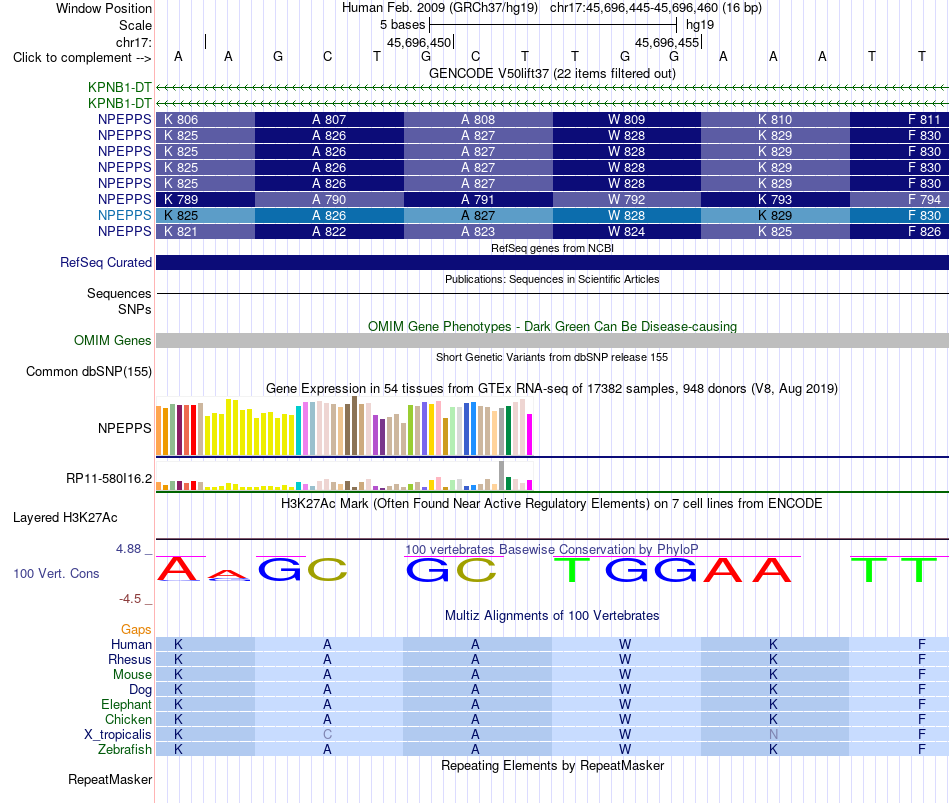Click the 'A 791' codon block

[478, 199]
